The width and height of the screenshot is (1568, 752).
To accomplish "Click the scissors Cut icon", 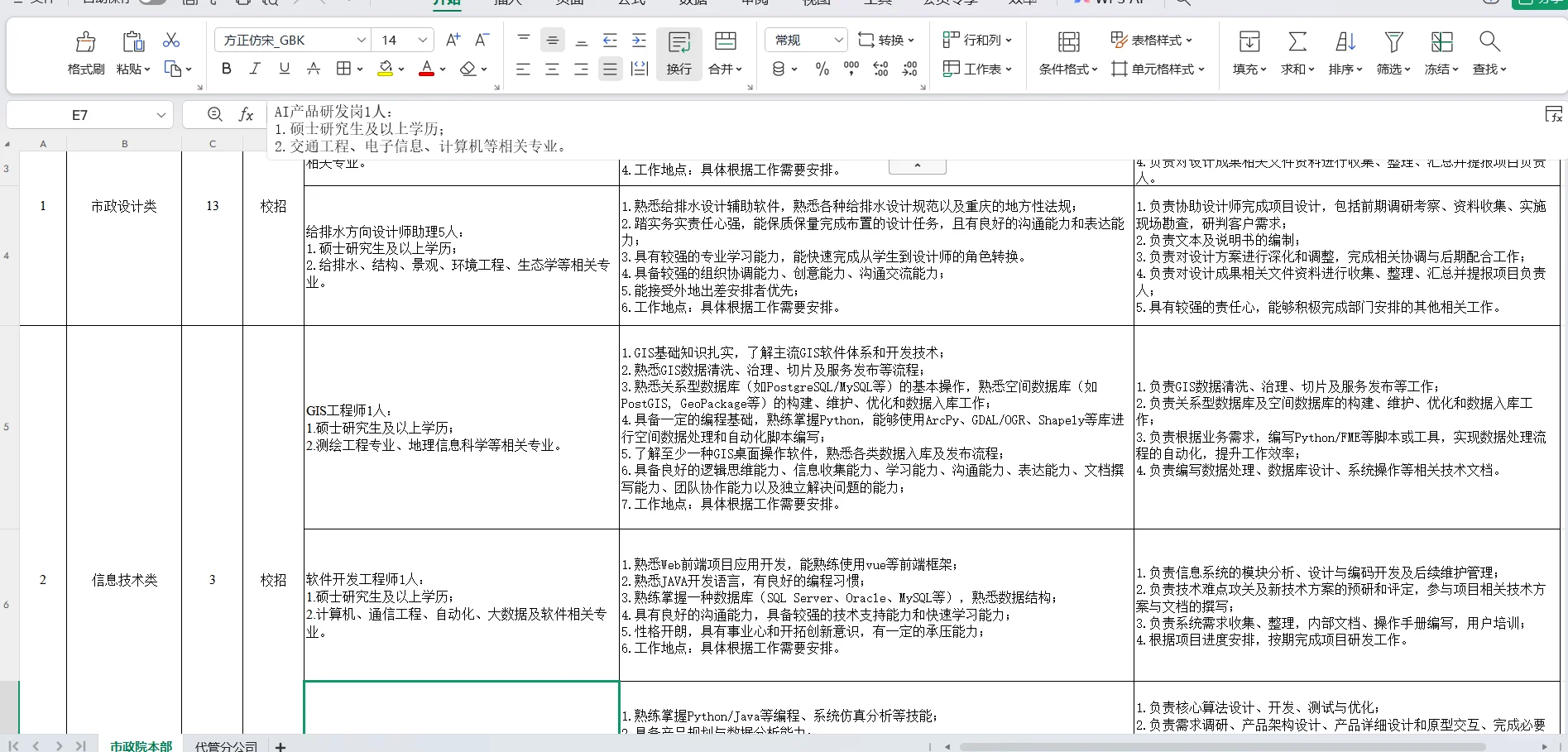I will pyautogui.click(x=171, y=40).
